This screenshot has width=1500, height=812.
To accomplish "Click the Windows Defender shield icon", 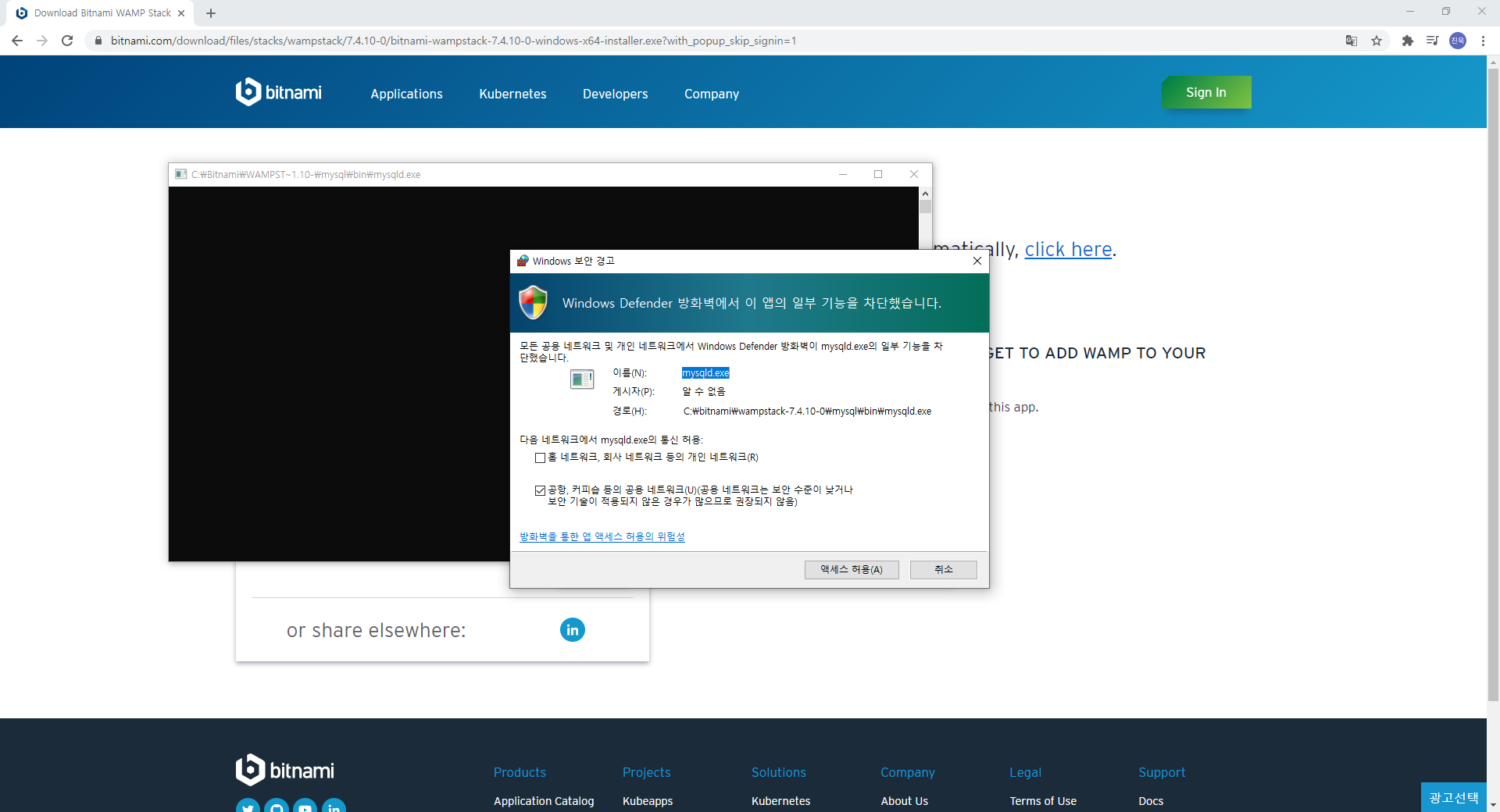I will click(534, 302).
